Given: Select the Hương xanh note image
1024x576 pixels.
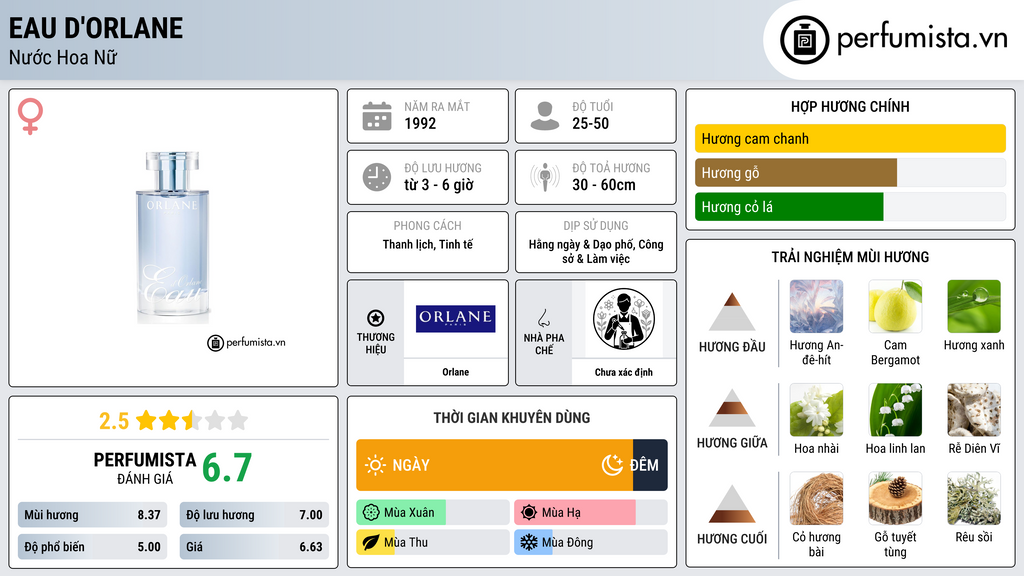Looking at the screenshot, I should click(974, 306).
